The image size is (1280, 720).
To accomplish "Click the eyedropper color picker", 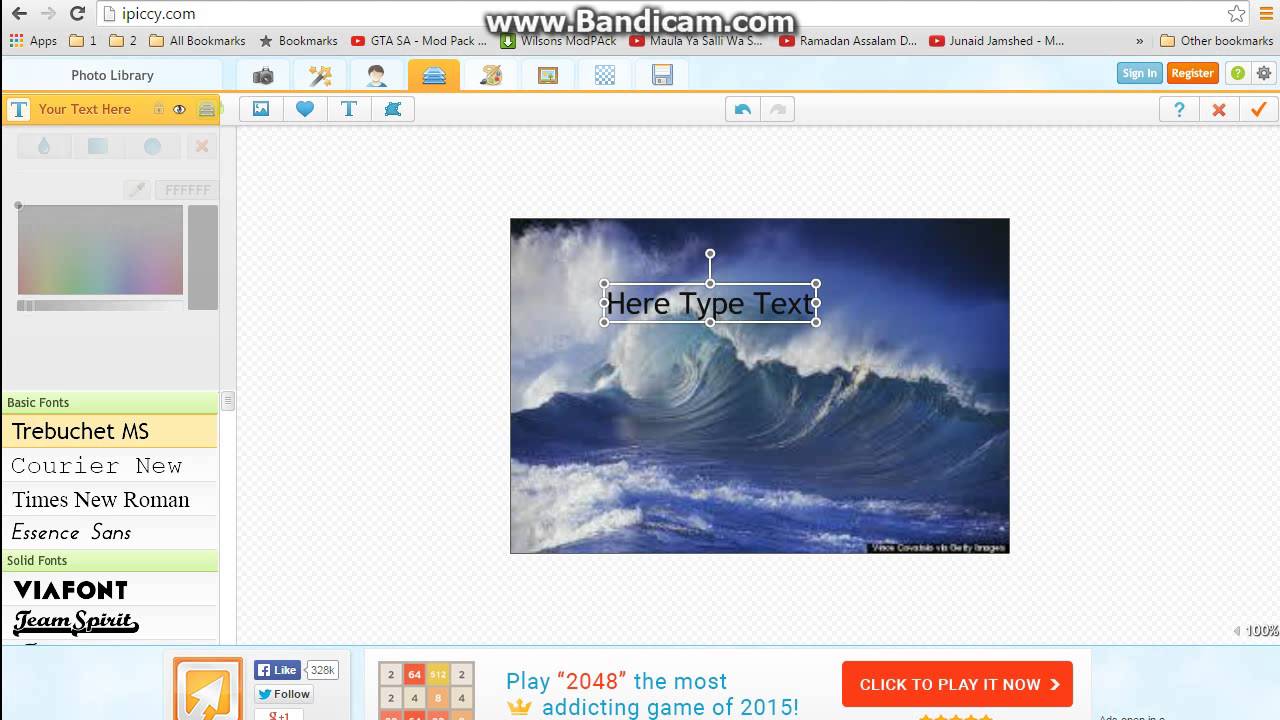I will [137, 189].
